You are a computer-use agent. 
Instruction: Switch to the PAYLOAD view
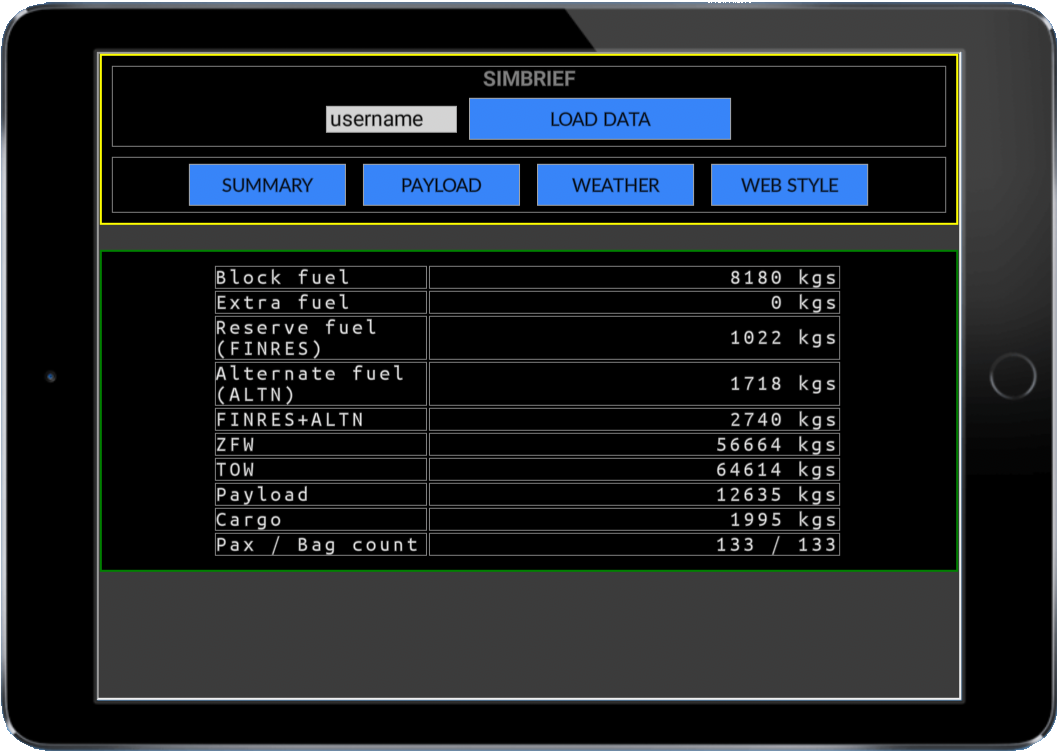click(441, 185)
